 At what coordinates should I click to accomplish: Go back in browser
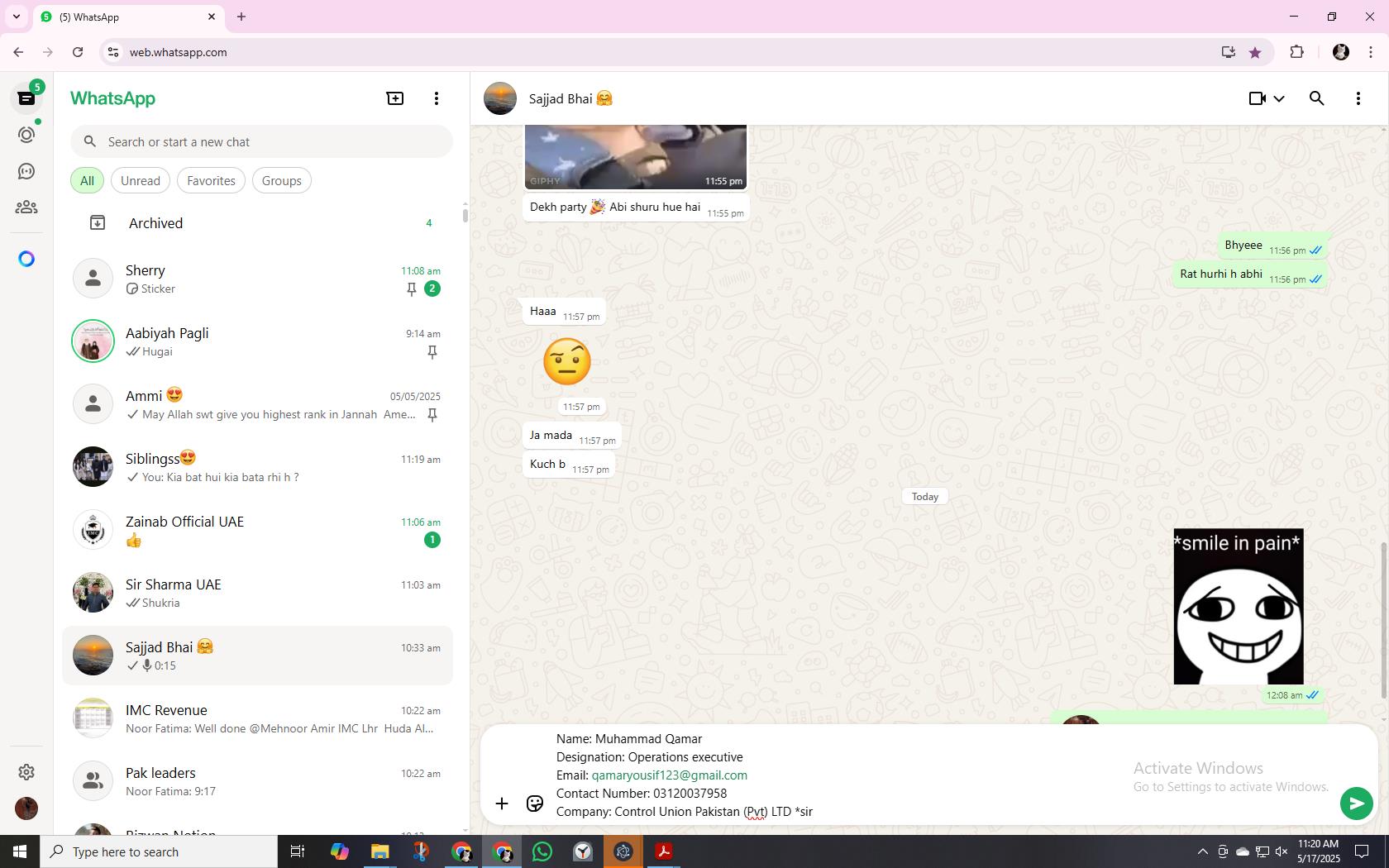pos(18,52)
